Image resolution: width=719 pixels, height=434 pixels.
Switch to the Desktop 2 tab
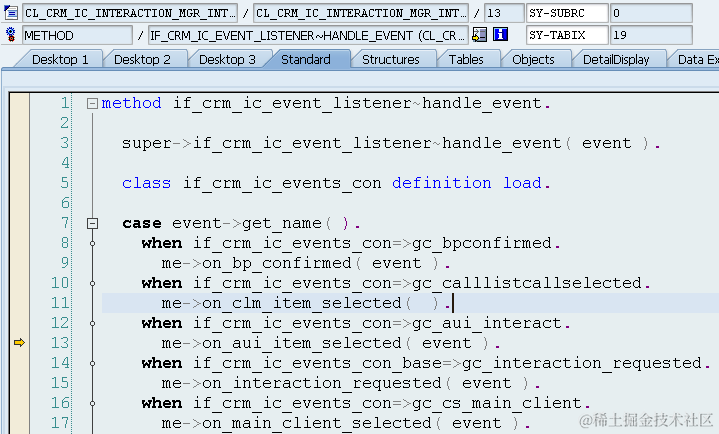(142, 60)
